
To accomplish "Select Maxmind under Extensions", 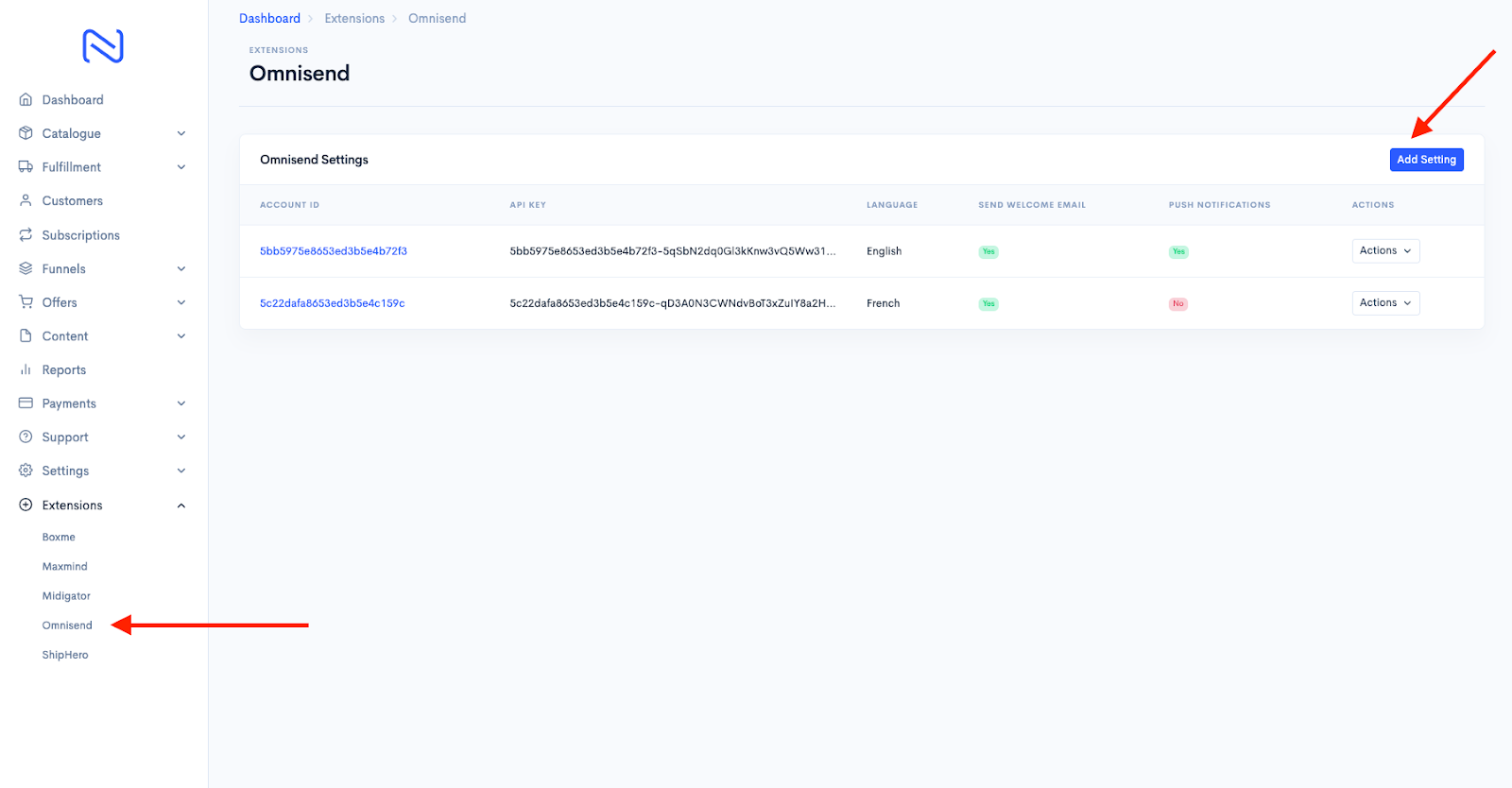I will tap(65, 566).
